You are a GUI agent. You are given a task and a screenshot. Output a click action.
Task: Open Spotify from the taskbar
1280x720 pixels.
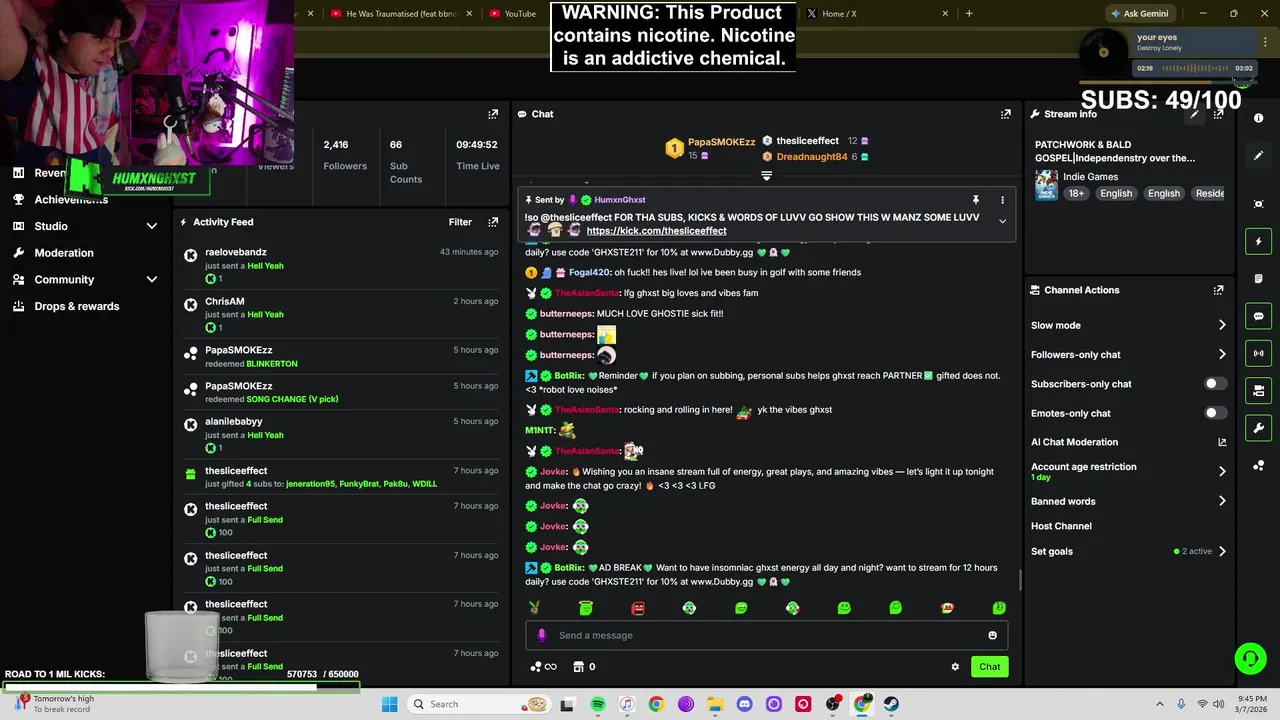pos(597,704)
